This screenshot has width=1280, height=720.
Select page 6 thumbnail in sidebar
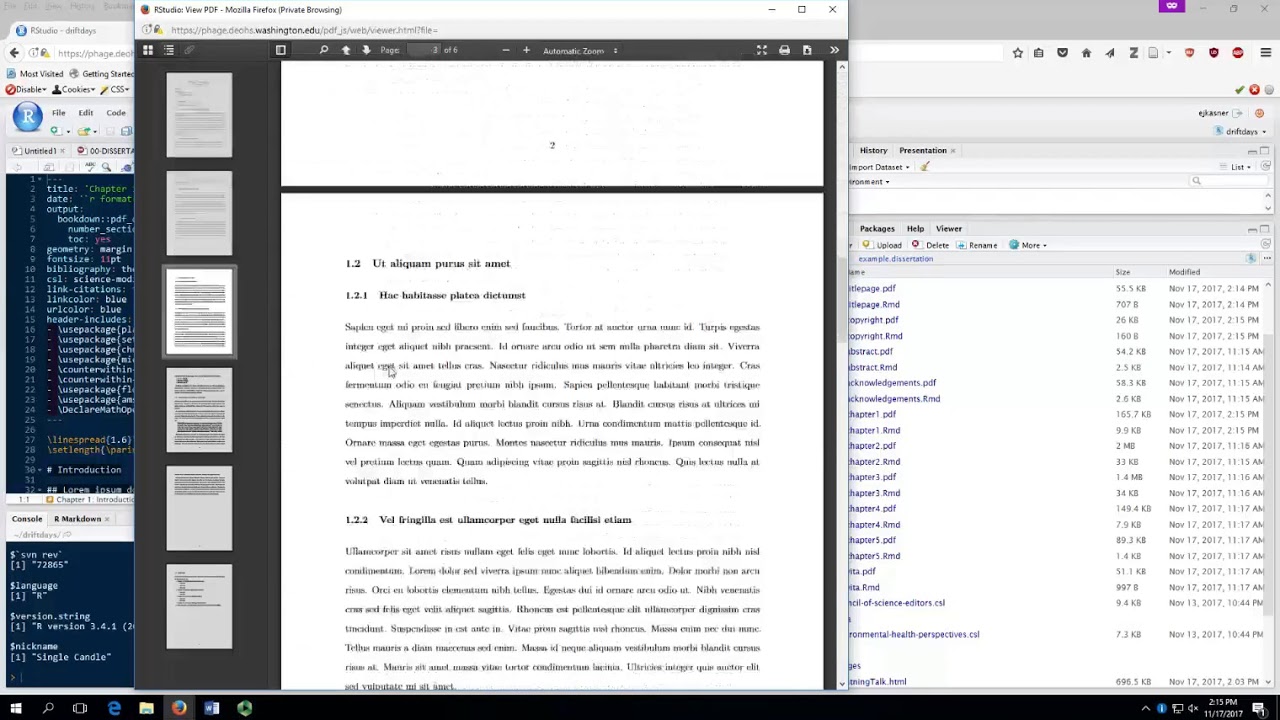click(x=199, y=607)
